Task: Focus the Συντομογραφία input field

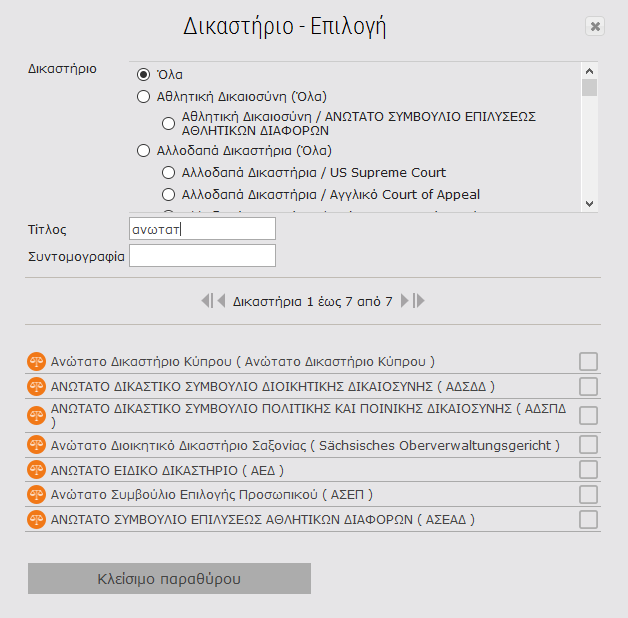Action: pyautogui.click(x=202, y=256)
